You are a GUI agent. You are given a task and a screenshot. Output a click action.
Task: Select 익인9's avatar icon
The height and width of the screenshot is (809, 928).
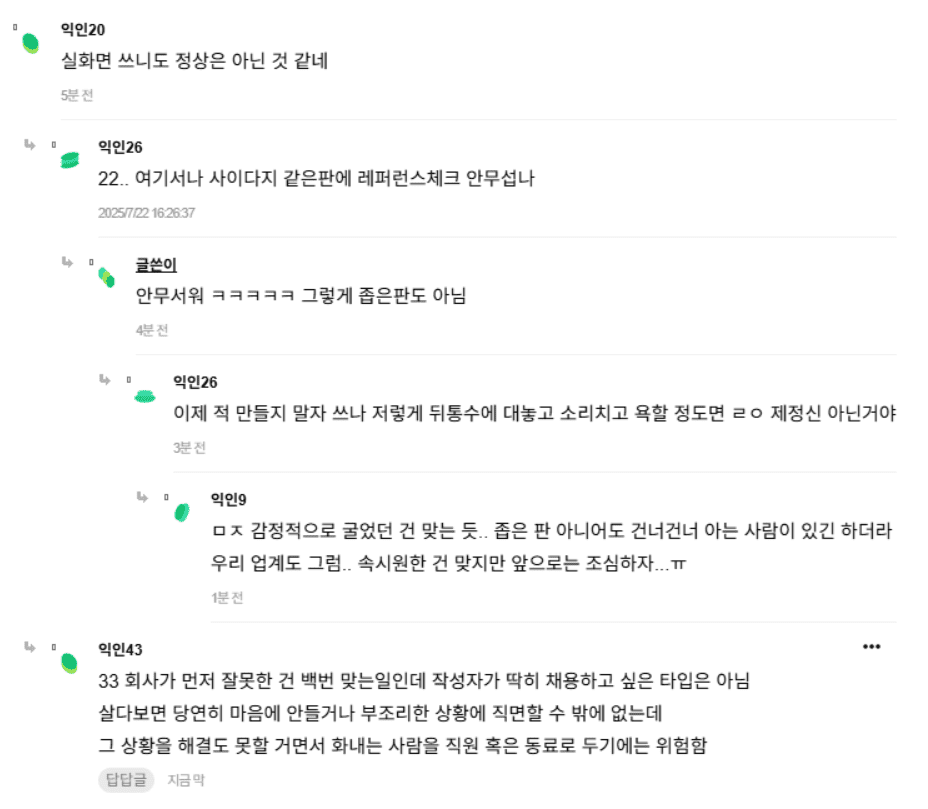click(x=181, y=512)
